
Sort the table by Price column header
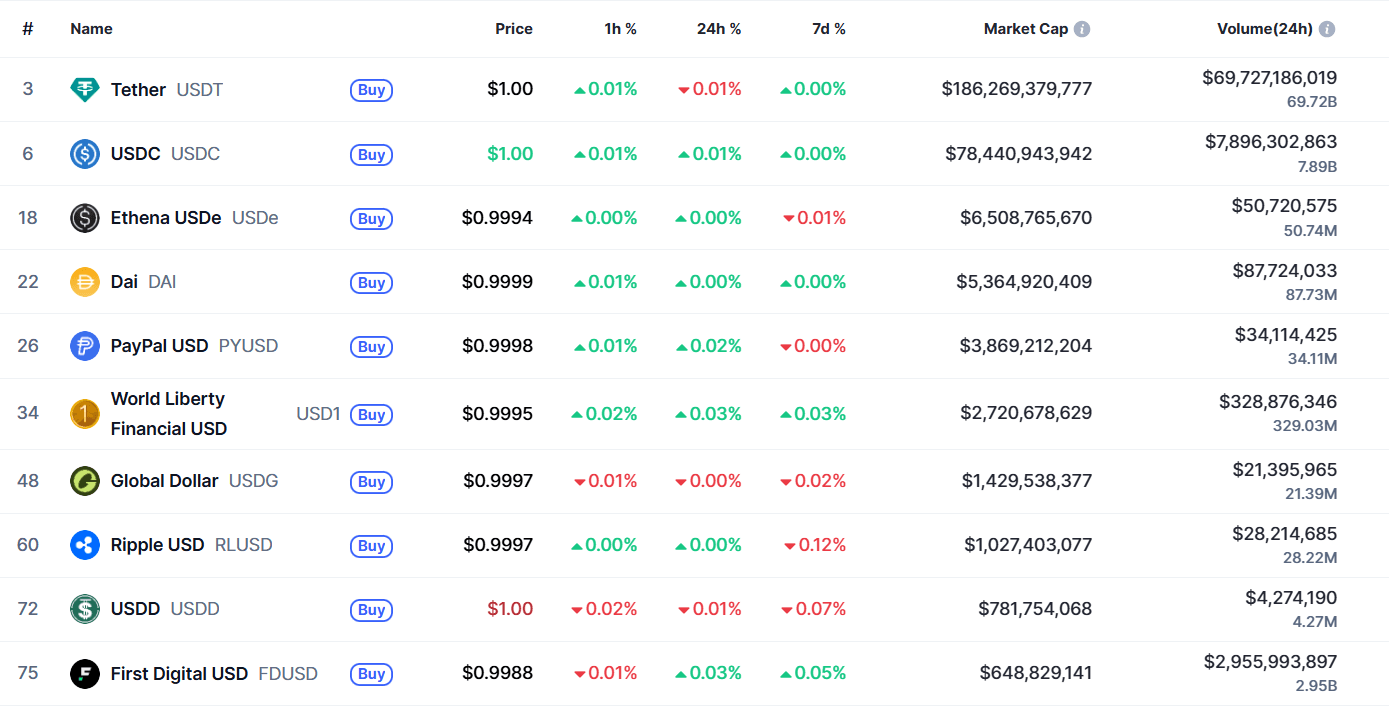pos(514,29)
